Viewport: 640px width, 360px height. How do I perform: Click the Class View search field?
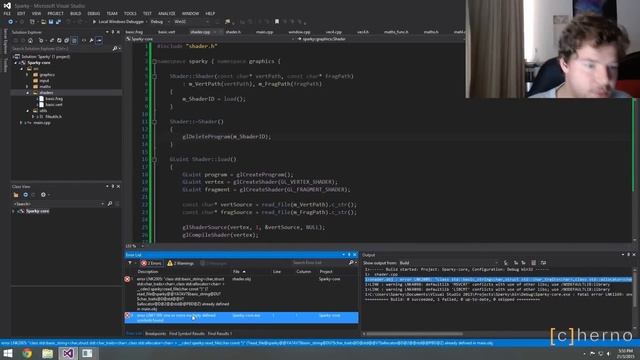pos(57,204)
